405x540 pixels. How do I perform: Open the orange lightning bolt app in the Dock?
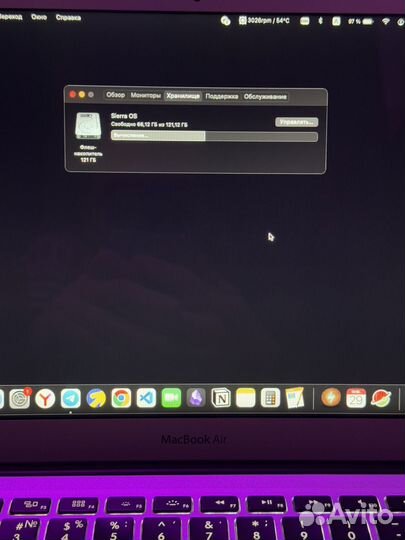coord(331,397)
